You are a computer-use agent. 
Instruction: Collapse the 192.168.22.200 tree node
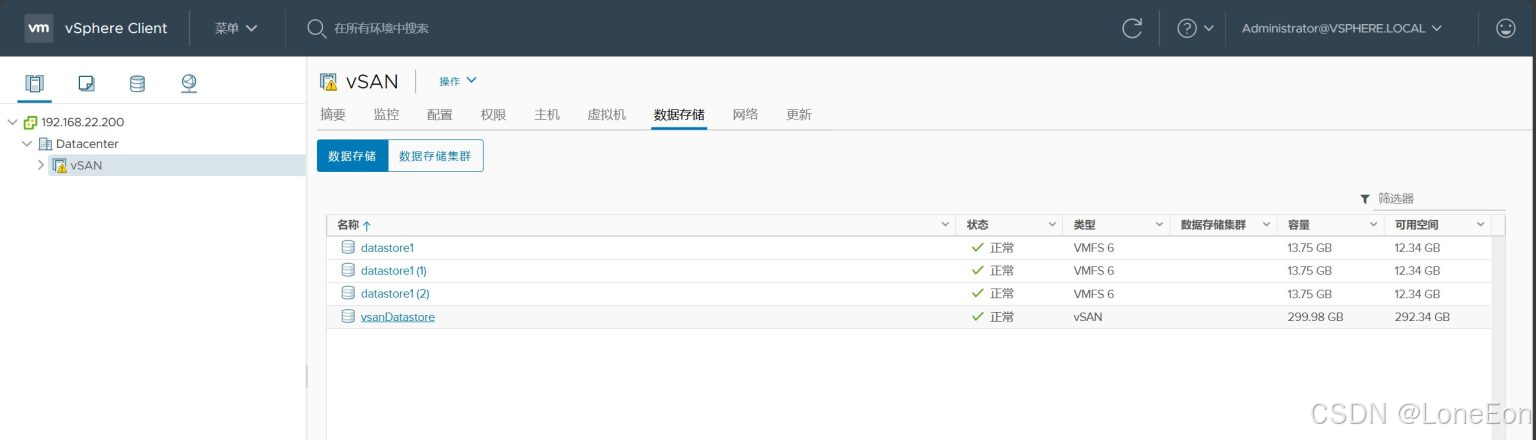pyautogui.click(x=12, y=122)
